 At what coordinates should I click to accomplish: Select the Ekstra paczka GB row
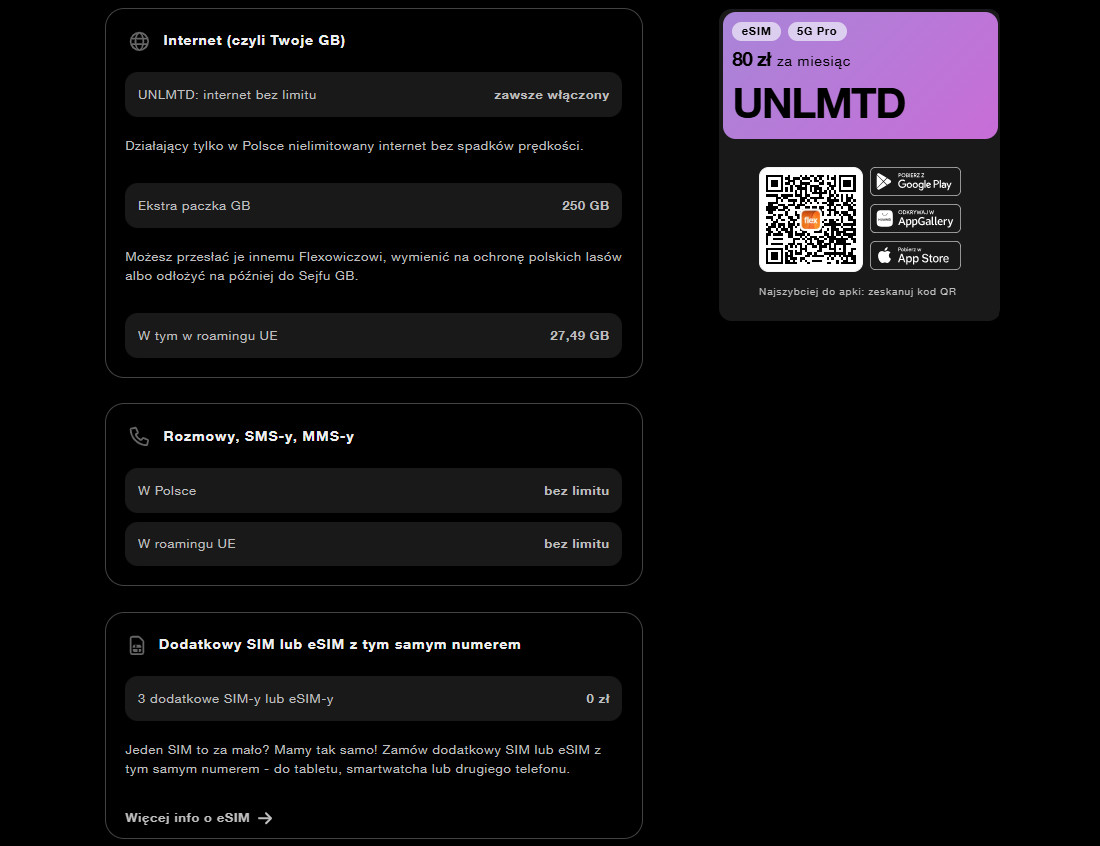[373, 206]
